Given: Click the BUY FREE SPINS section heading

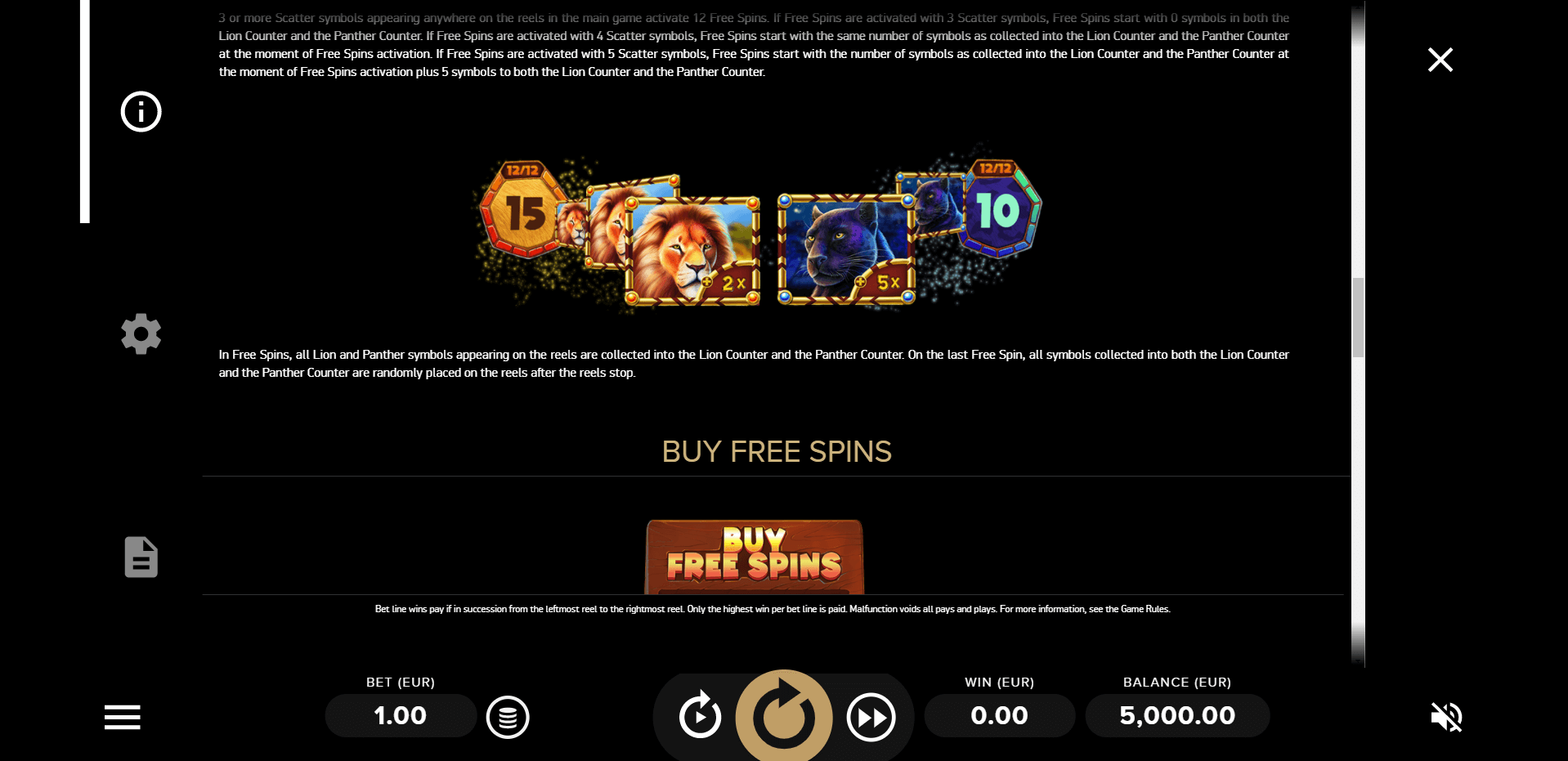Looking at the screenshot, I should tap(777, 451).
